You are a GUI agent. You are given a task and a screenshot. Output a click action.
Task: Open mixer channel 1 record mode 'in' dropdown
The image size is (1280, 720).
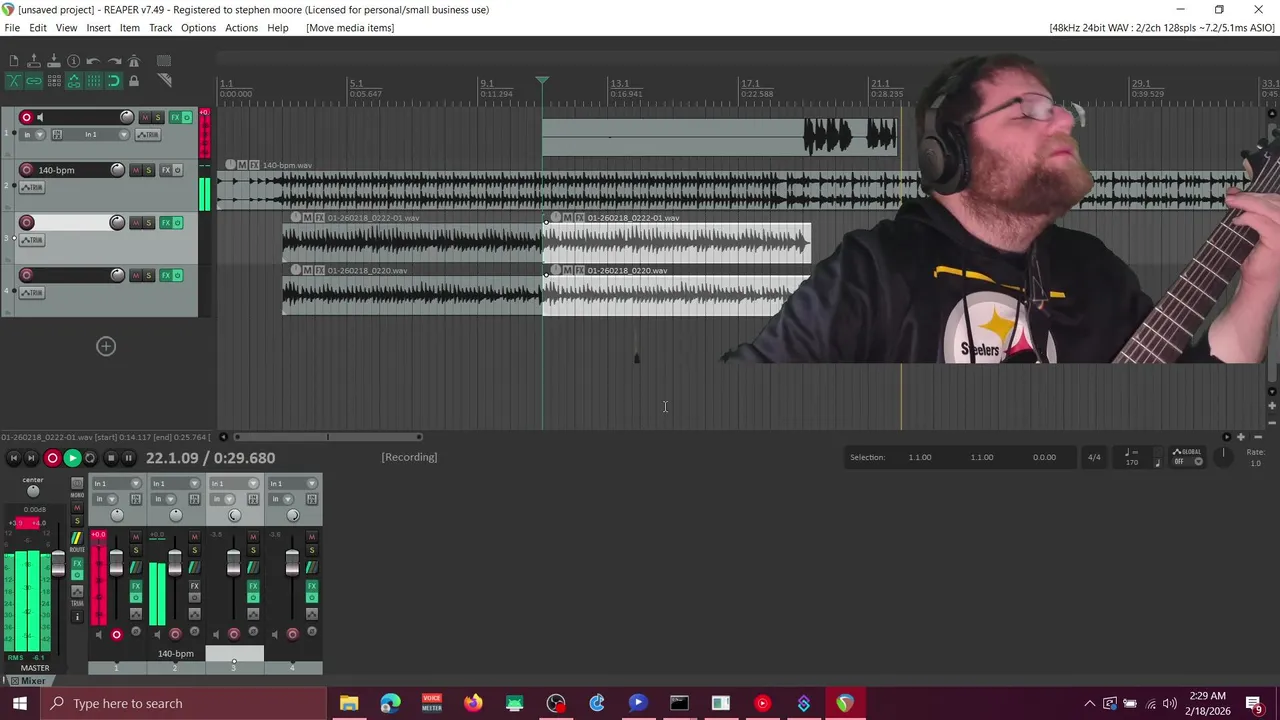coord(105,499)
